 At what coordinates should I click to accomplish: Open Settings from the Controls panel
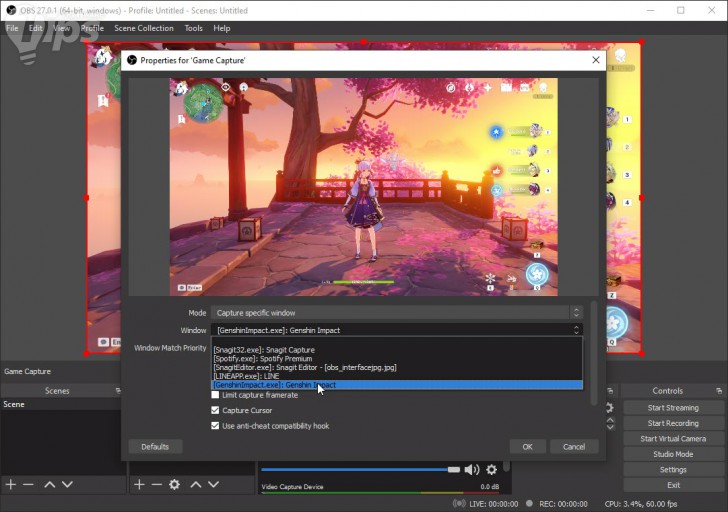(673, 470)
